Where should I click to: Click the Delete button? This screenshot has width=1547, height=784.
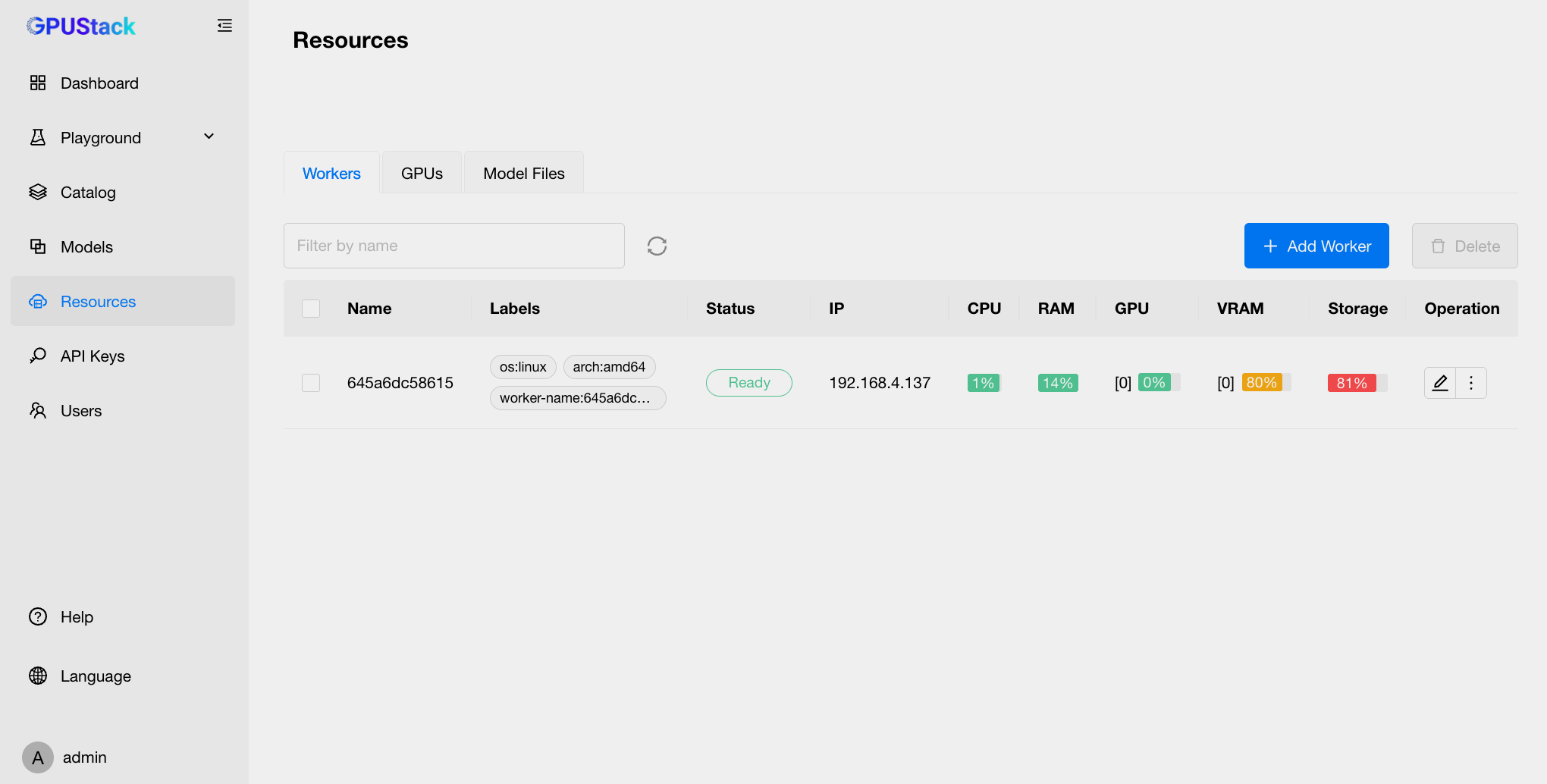coord(1464,246)
